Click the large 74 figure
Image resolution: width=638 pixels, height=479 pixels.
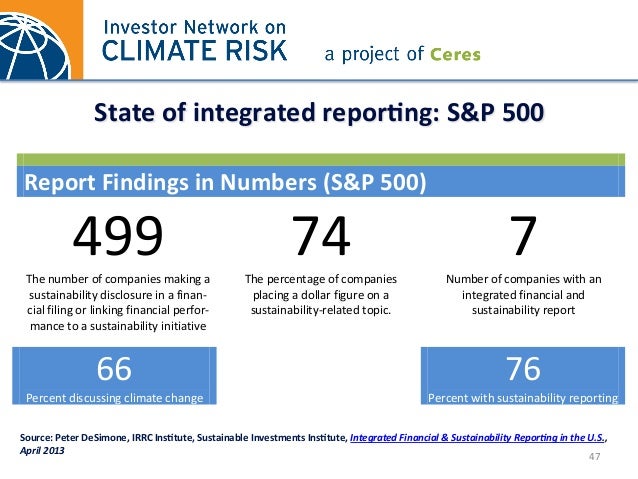click(321, 236)
